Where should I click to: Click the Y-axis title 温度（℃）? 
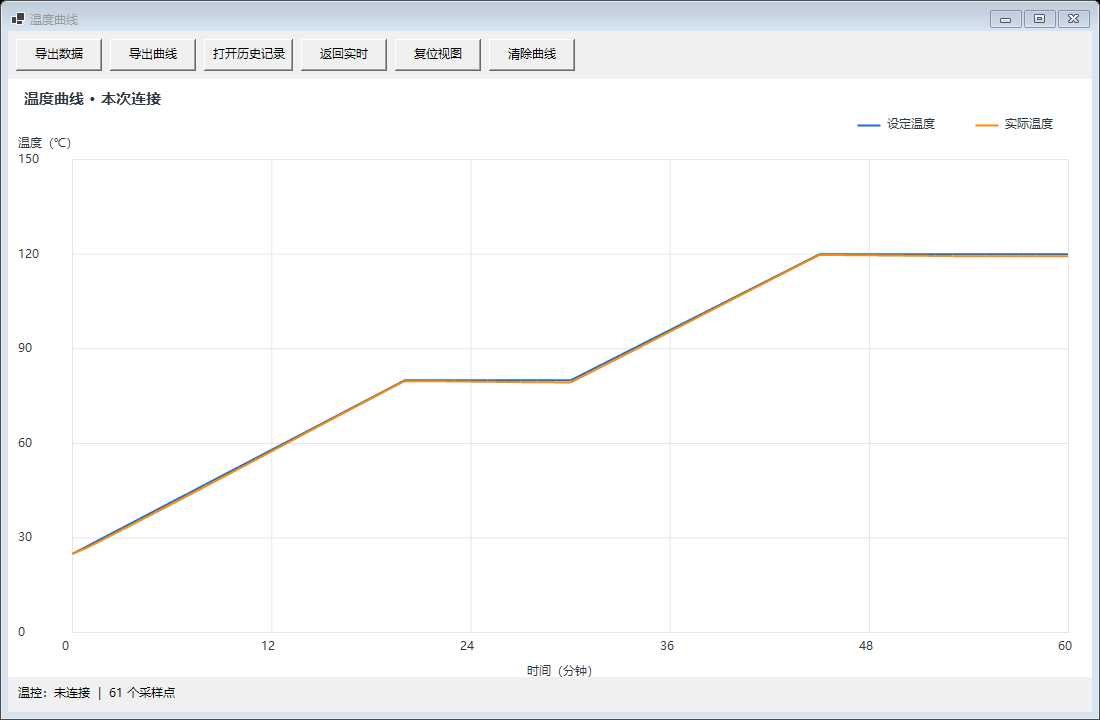(44, 143)
